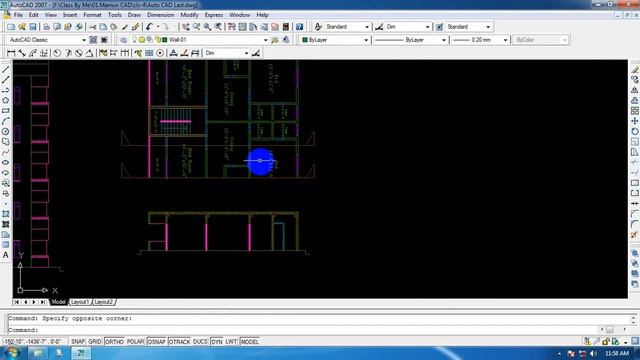Open the AutoCAD Classic workspace dropdown
640x360 pixels.
click(47, 40)
